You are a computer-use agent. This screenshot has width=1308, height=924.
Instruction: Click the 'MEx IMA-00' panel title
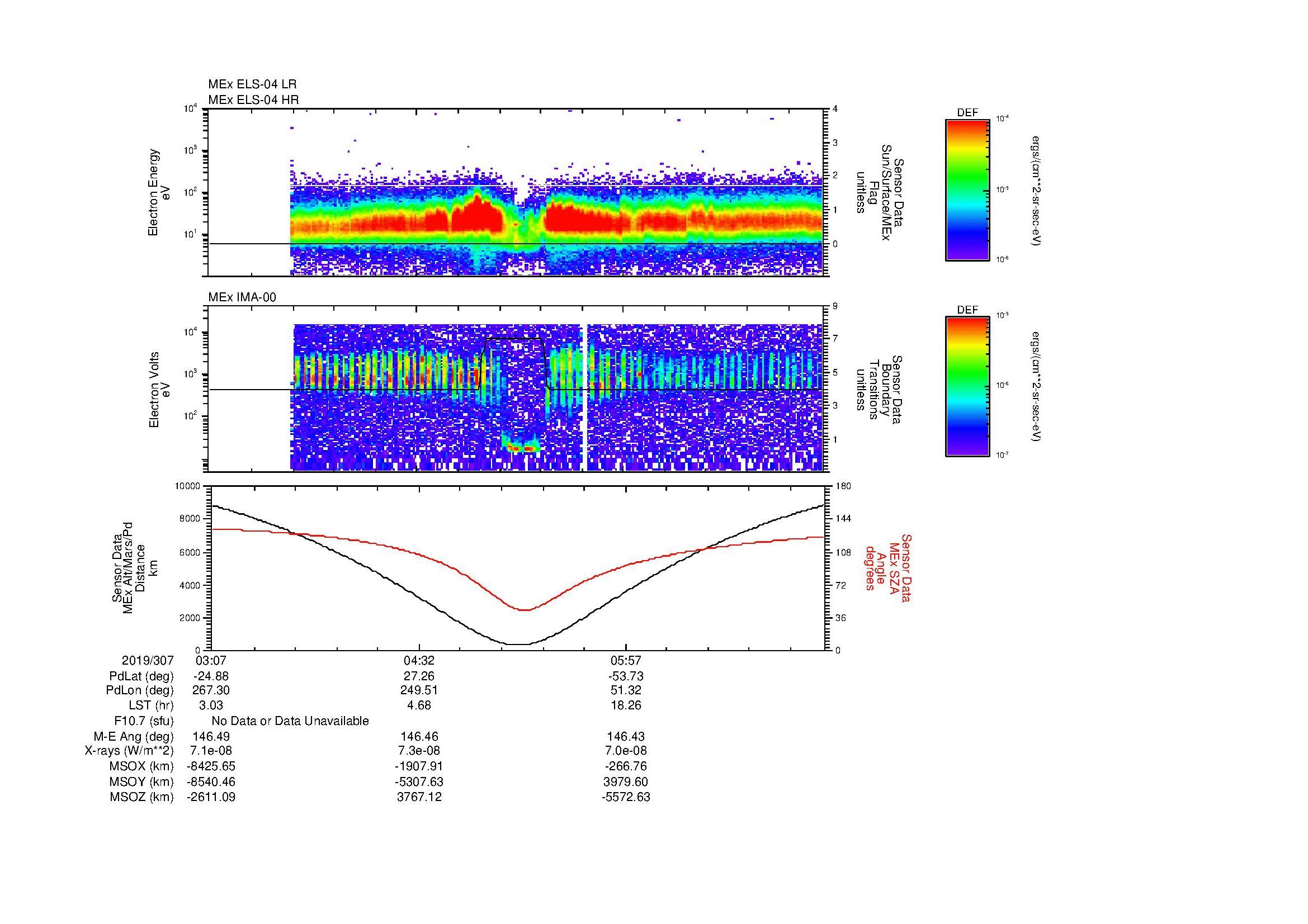pyautogui.click(x=242, y=297)
